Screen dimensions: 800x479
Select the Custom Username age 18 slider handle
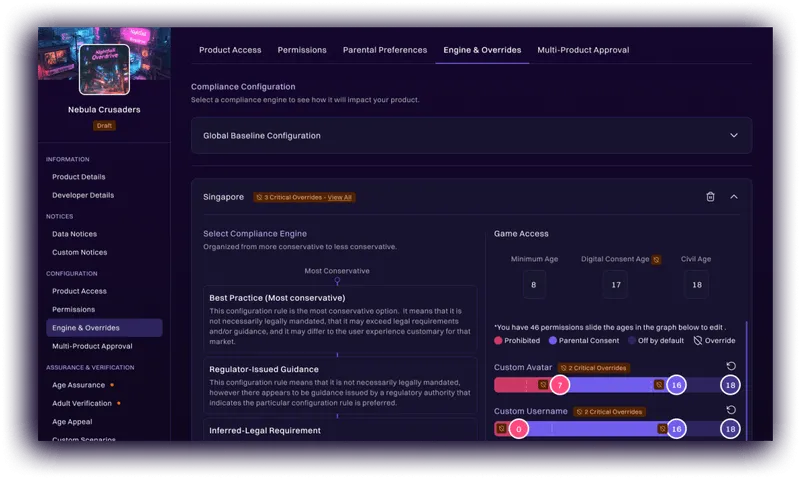(x=730, y=429)
